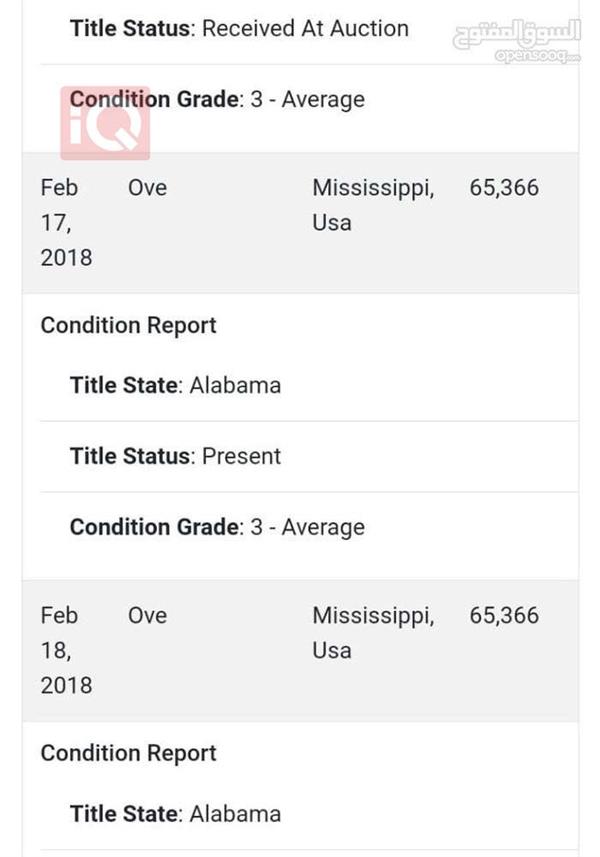Click the first Condition Grade 3 - Average line

pyautogui.click(x=217, y=99)
